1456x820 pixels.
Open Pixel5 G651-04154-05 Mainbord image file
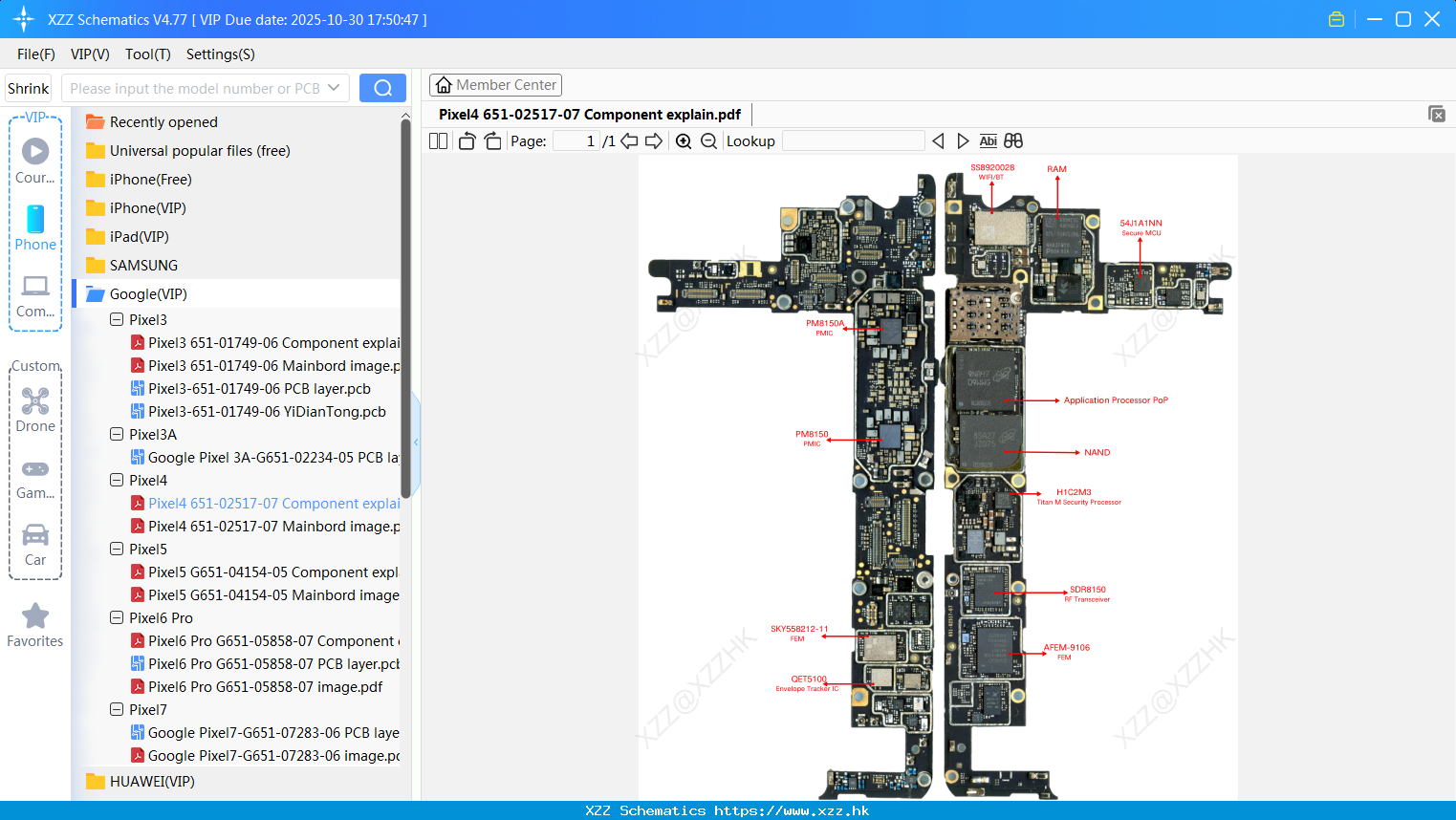pos(265,595)
